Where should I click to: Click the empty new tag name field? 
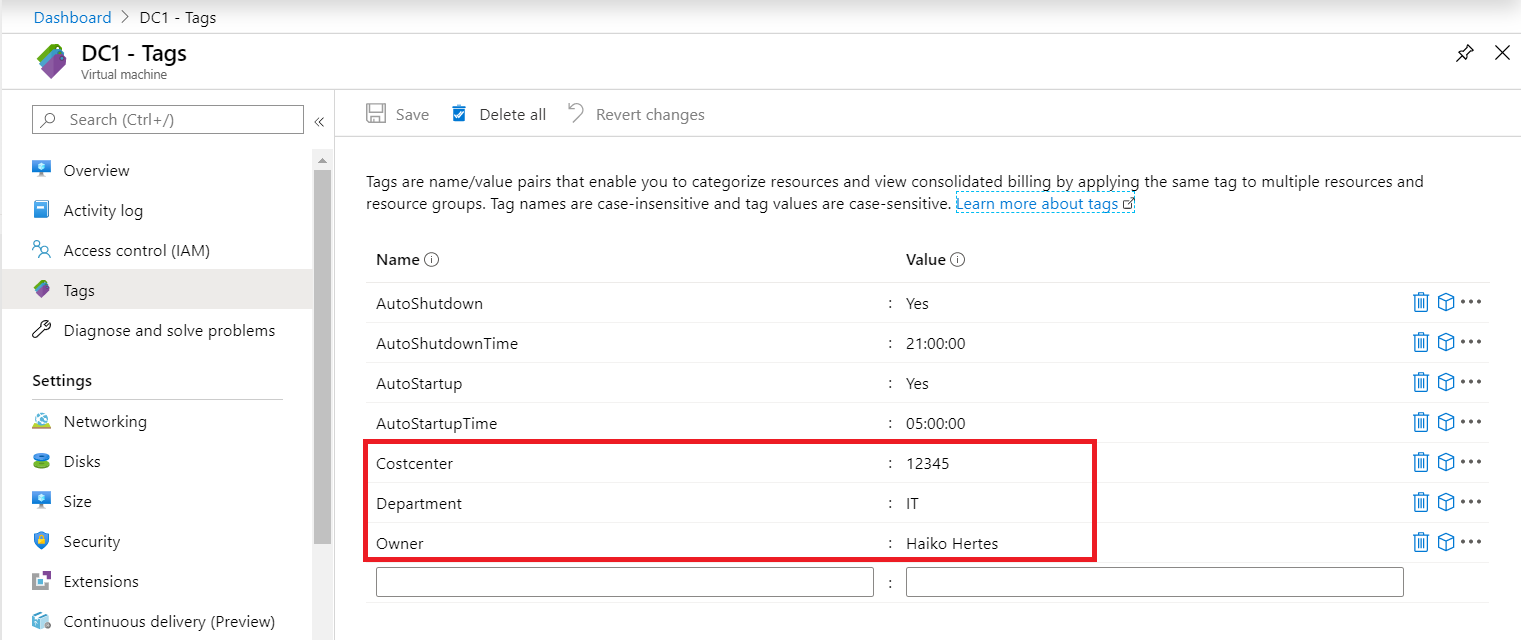tap(624, 582)
